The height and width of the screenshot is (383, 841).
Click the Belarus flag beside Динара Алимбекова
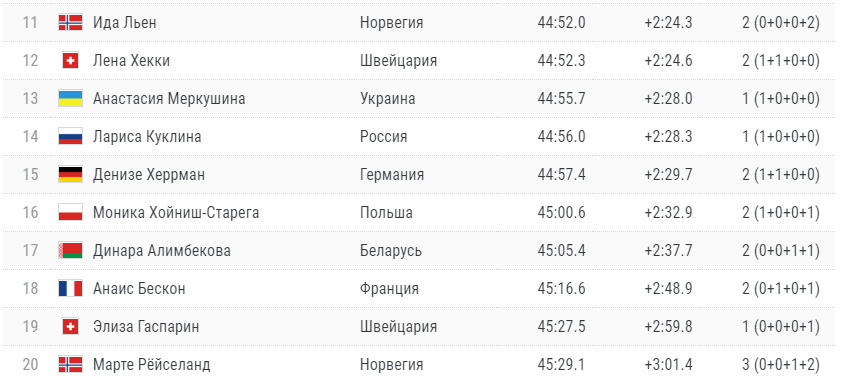(x=70, y=251)
